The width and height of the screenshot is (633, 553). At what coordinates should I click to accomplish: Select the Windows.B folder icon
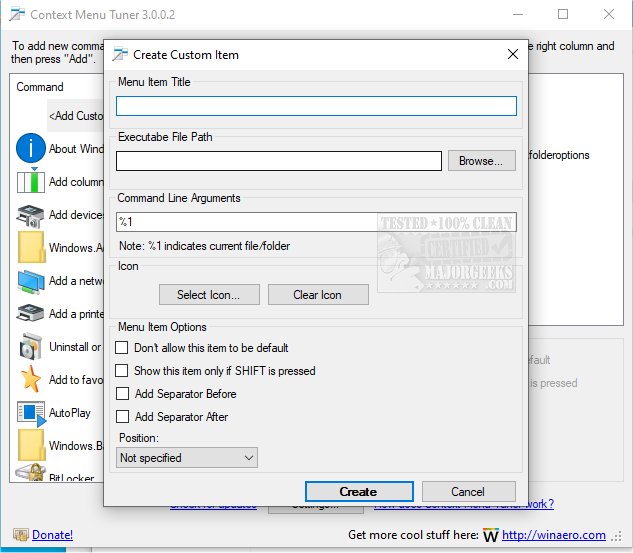point(31,445)
